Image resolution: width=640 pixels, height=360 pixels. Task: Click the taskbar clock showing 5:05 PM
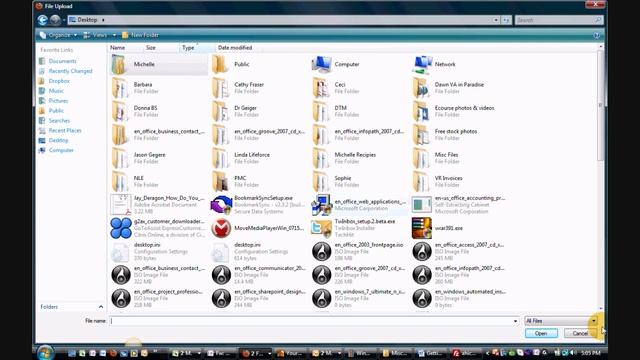591,353
